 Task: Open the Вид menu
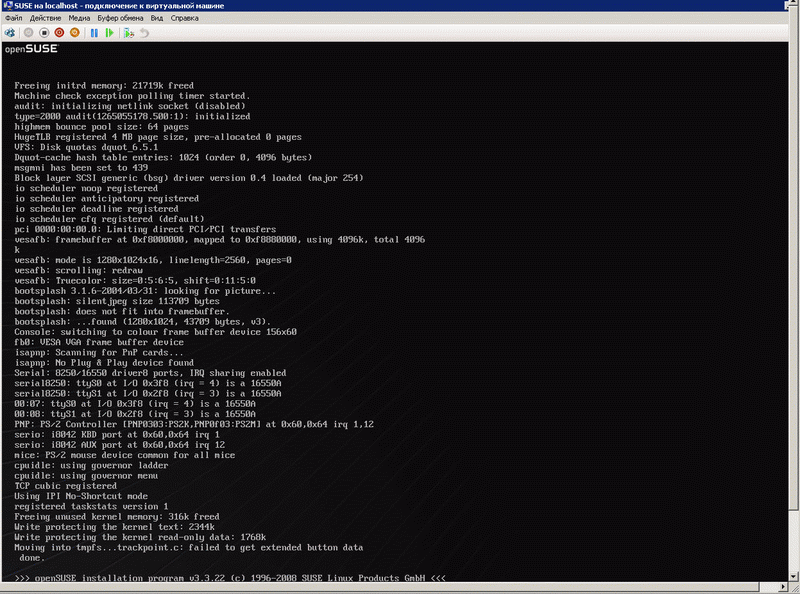pos(157,18)
